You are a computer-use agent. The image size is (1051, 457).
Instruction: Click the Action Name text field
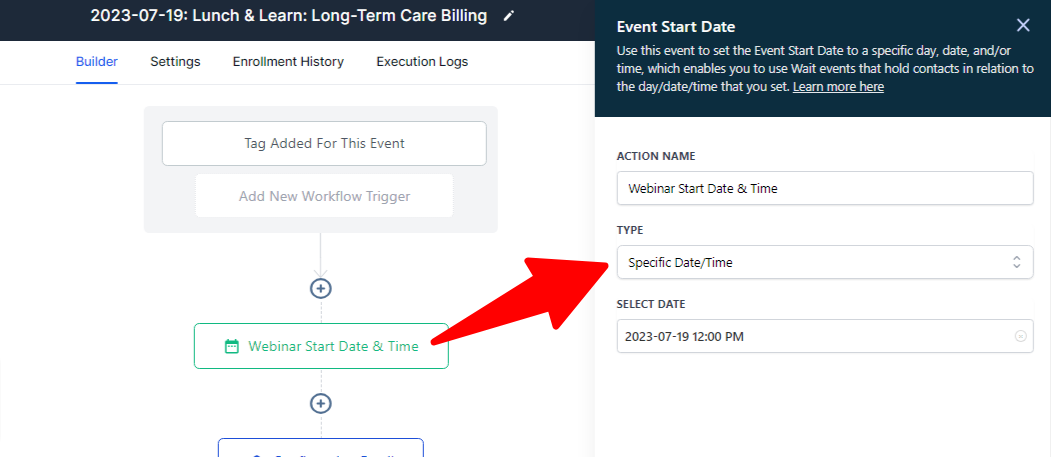tap(825, 189)
